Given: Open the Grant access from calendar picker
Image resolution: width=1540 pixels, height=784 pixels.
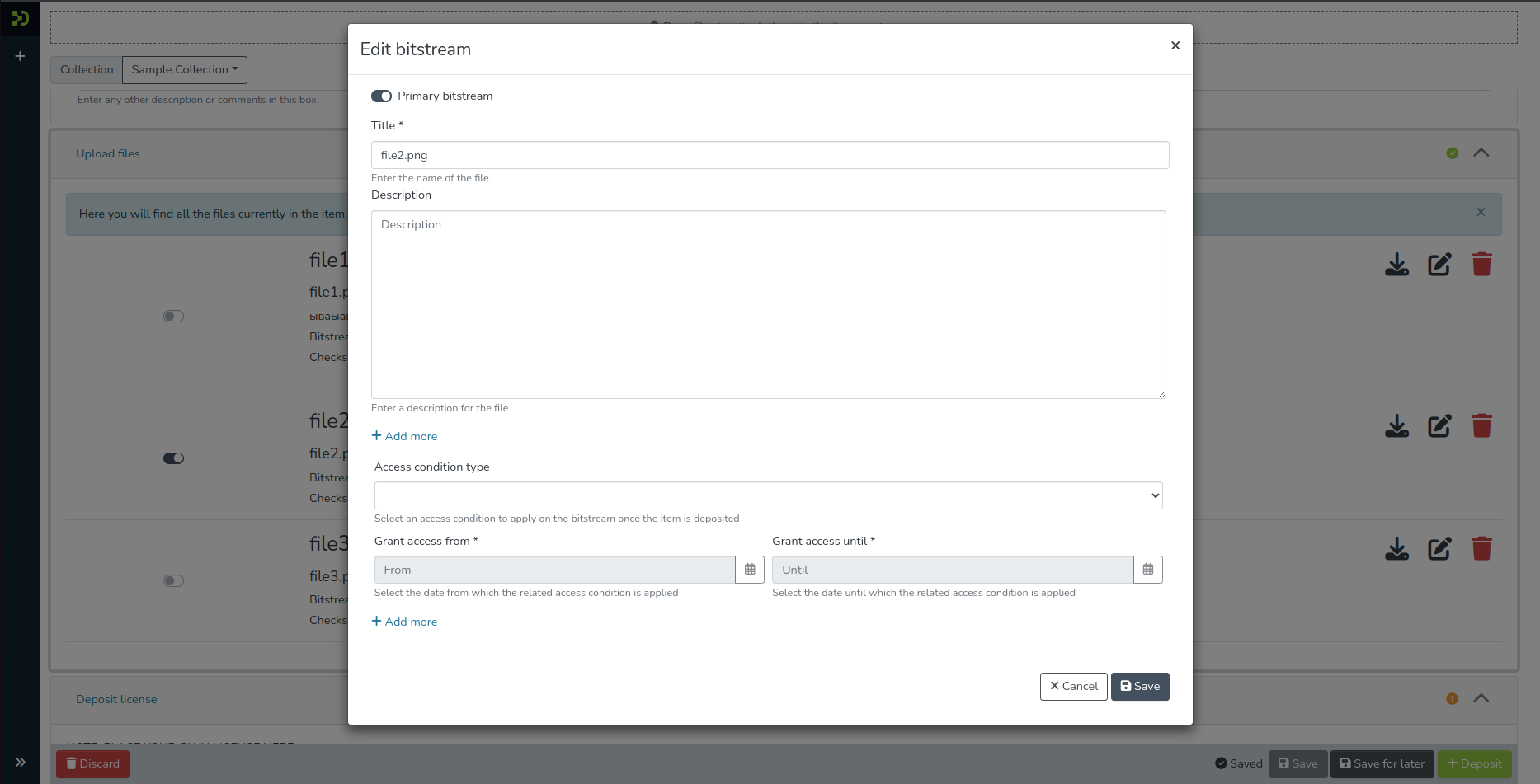Looking at the screenshot, I should (x=750, y=570).
